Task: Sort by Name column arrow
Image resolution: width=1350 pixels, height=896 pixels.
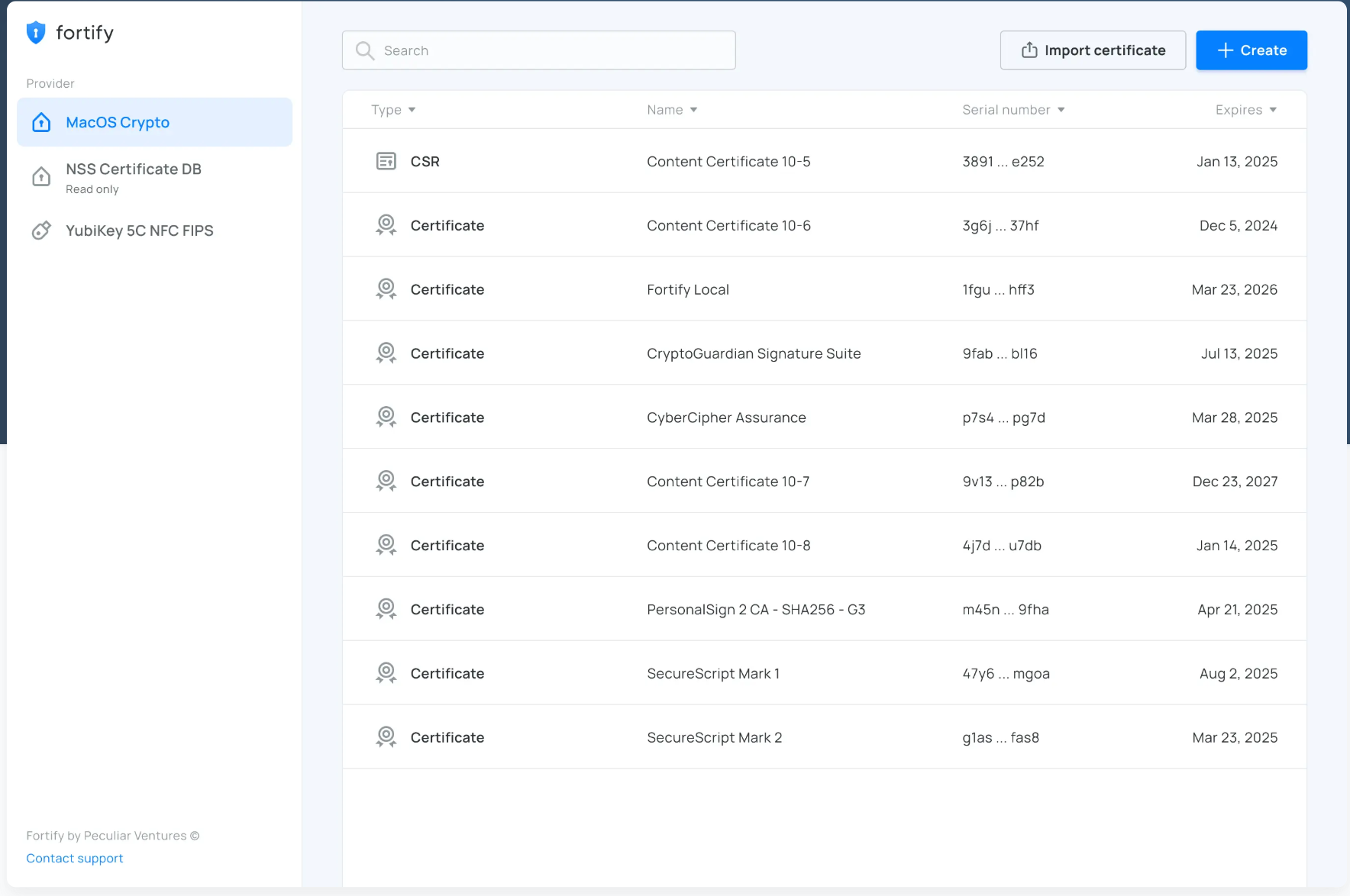Action: (693, 110)
